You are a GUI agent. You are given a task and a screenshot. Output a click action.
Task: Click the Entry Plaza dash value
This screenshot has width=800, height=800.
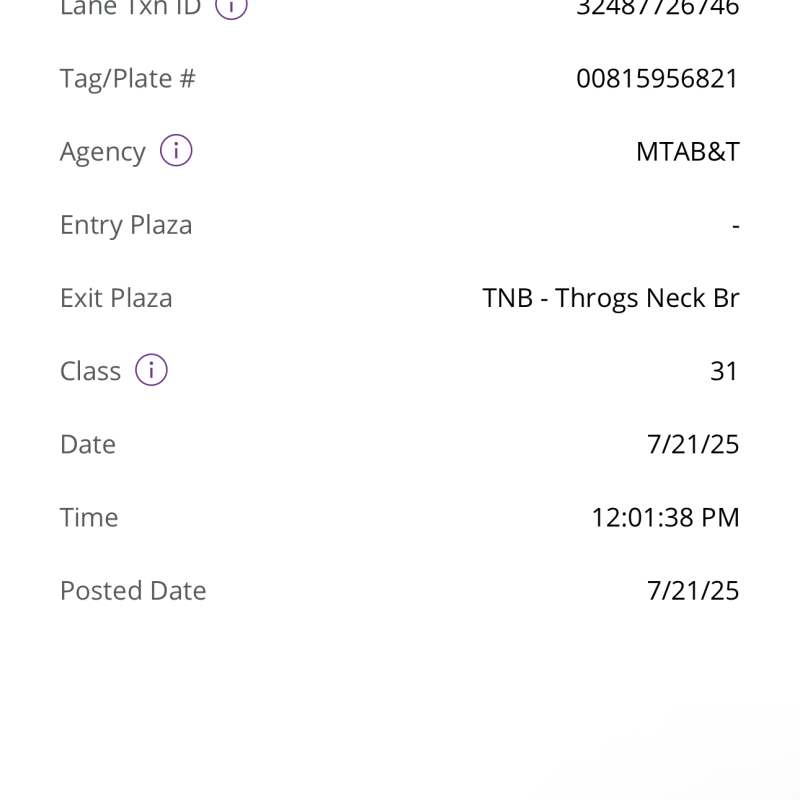(735, 226)
